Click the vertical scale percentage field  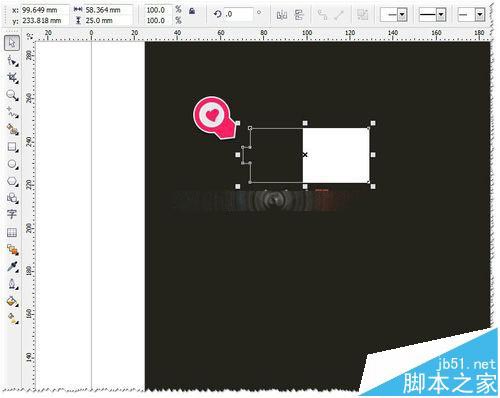click(x=158, y=20)
